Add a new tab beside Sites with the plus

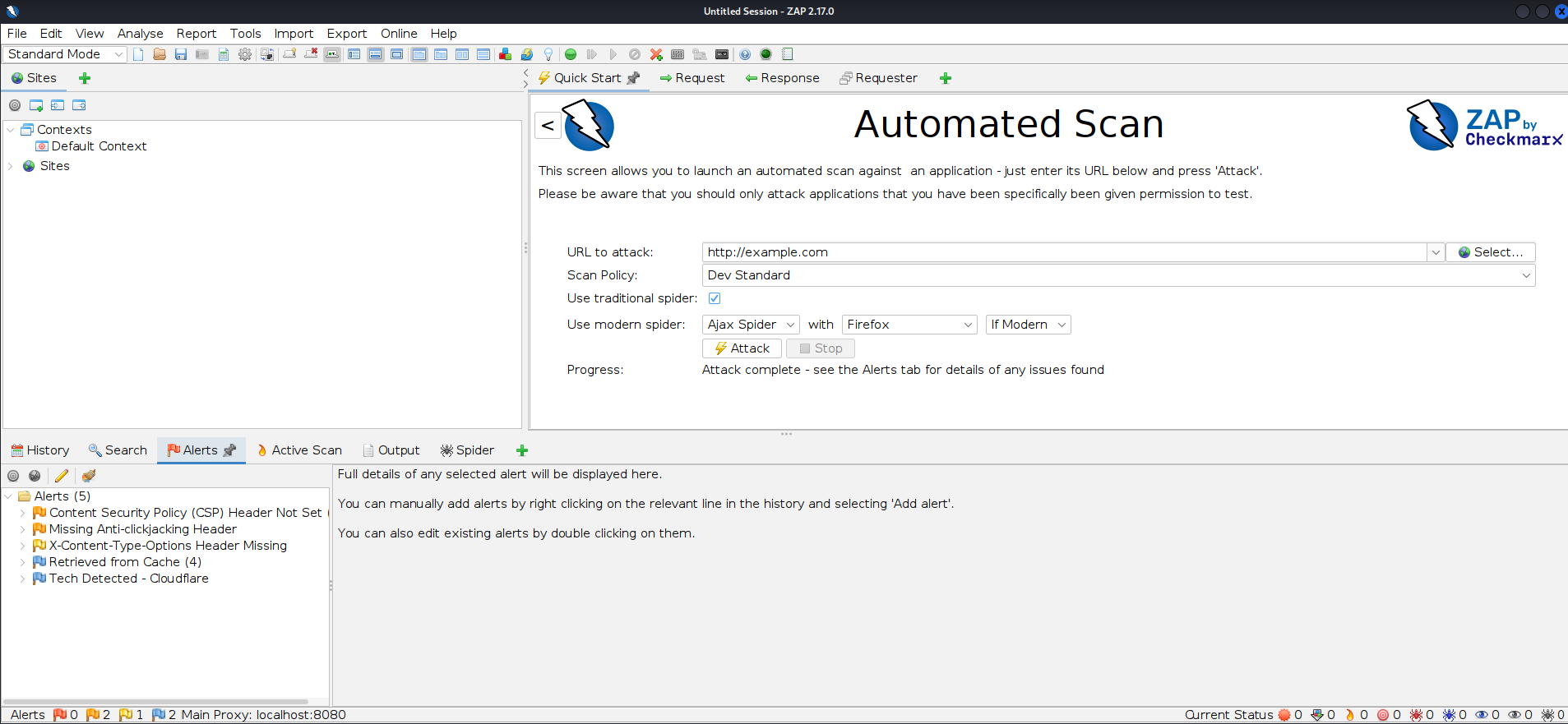[x=85, y=78]
